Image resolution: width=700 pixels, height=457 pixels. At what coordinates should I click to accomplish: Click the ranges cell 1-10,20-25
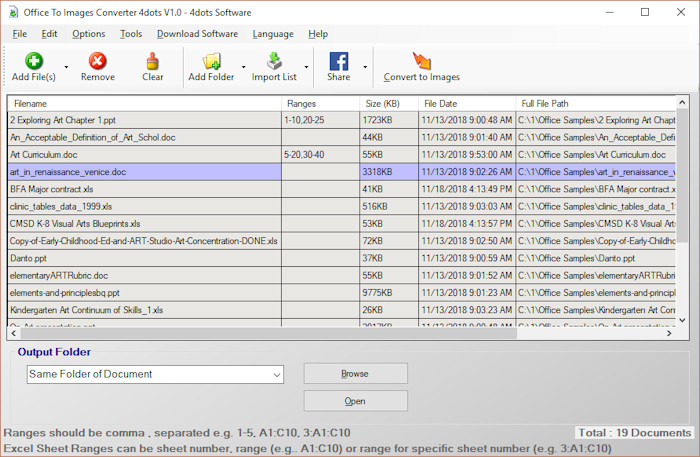tap(320, 120)
